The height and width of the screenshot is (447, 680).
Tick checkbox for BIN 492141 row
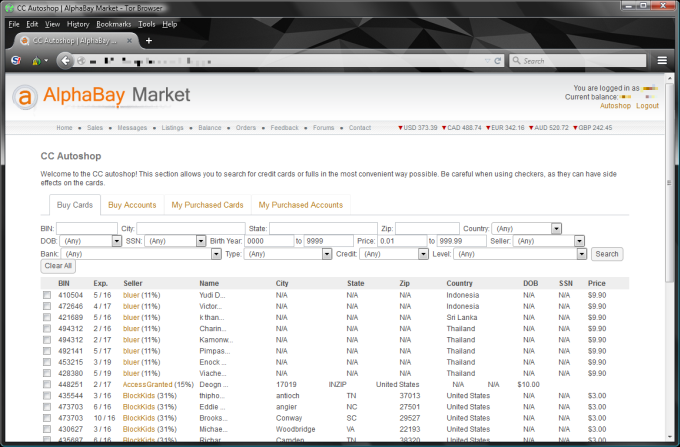(47, 351)
